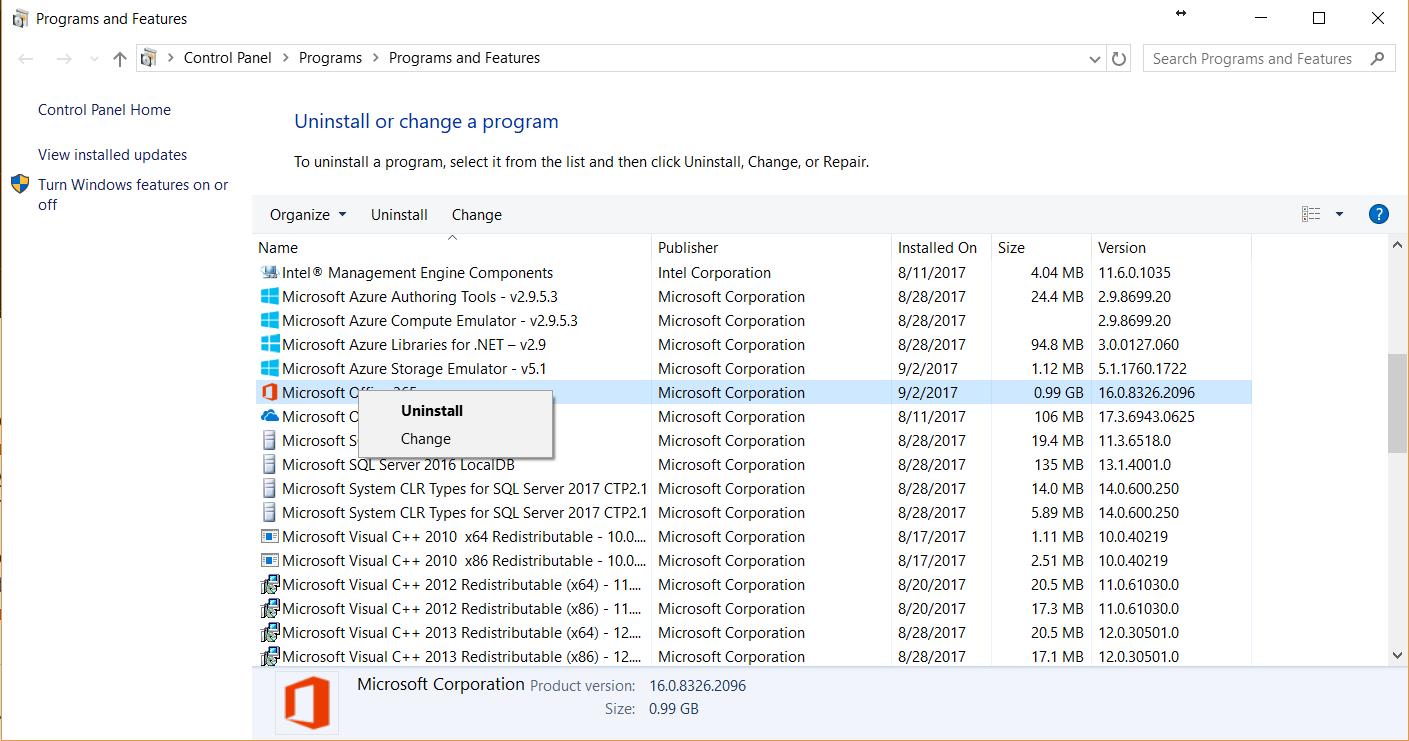The image size is (1409, 741).
Task: Click Intel Management Engine Components icon
Action: [x=269, y=272]
